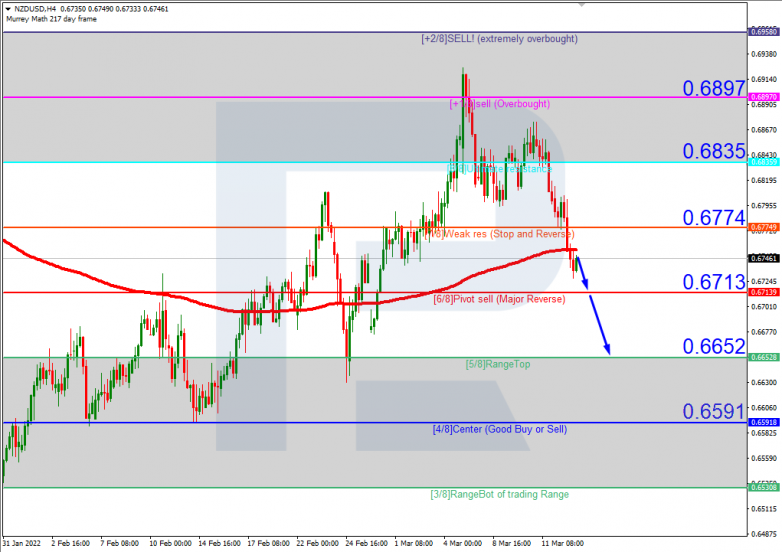Click the 0.64875 price scale tick
This screenshot has width=782, height=552.
click(x=764, y=534)
